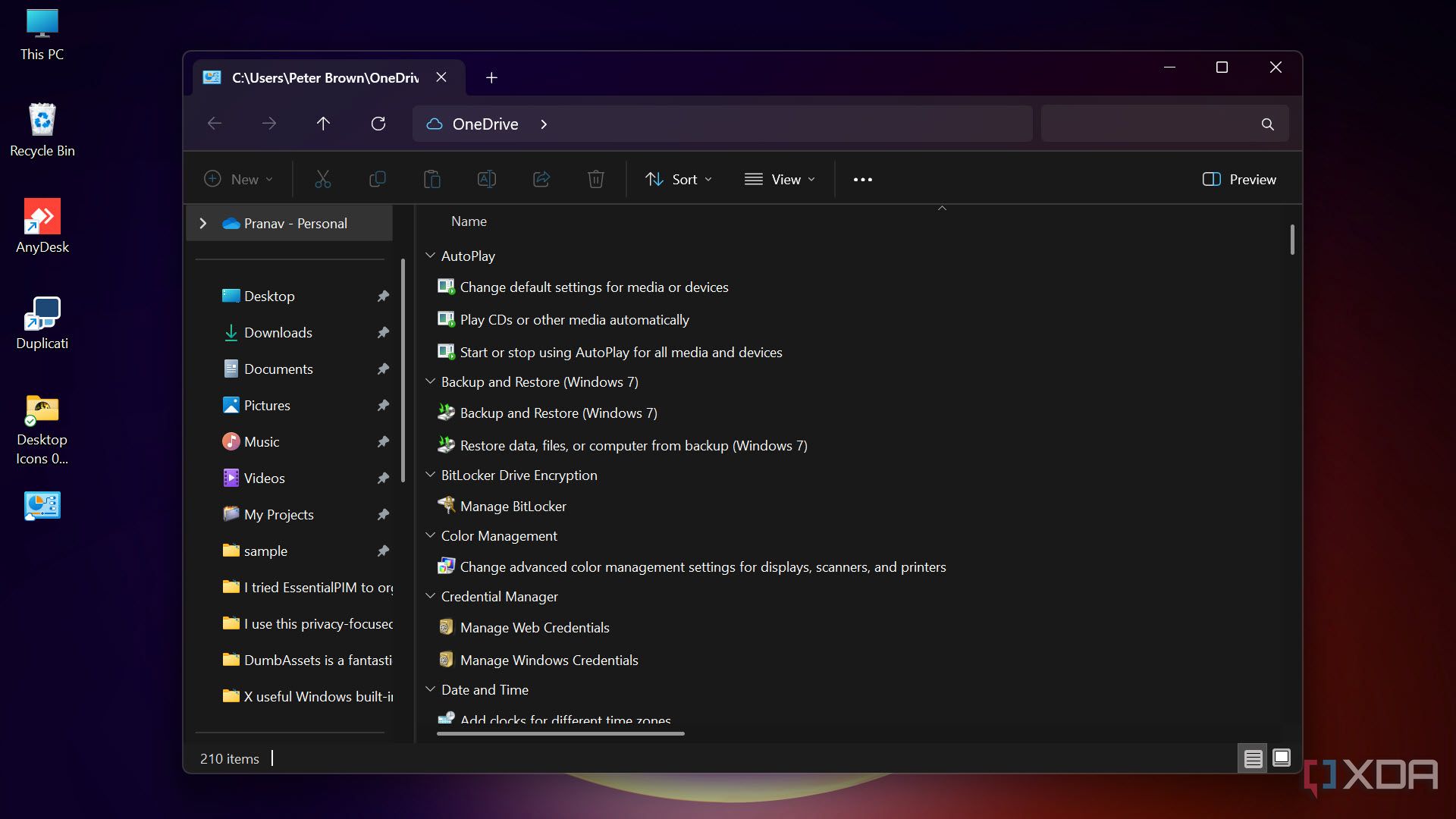The height and width of the screenshot is (819, 1456).
Task: Go back with the left arrow
Action: click(215, 124)
